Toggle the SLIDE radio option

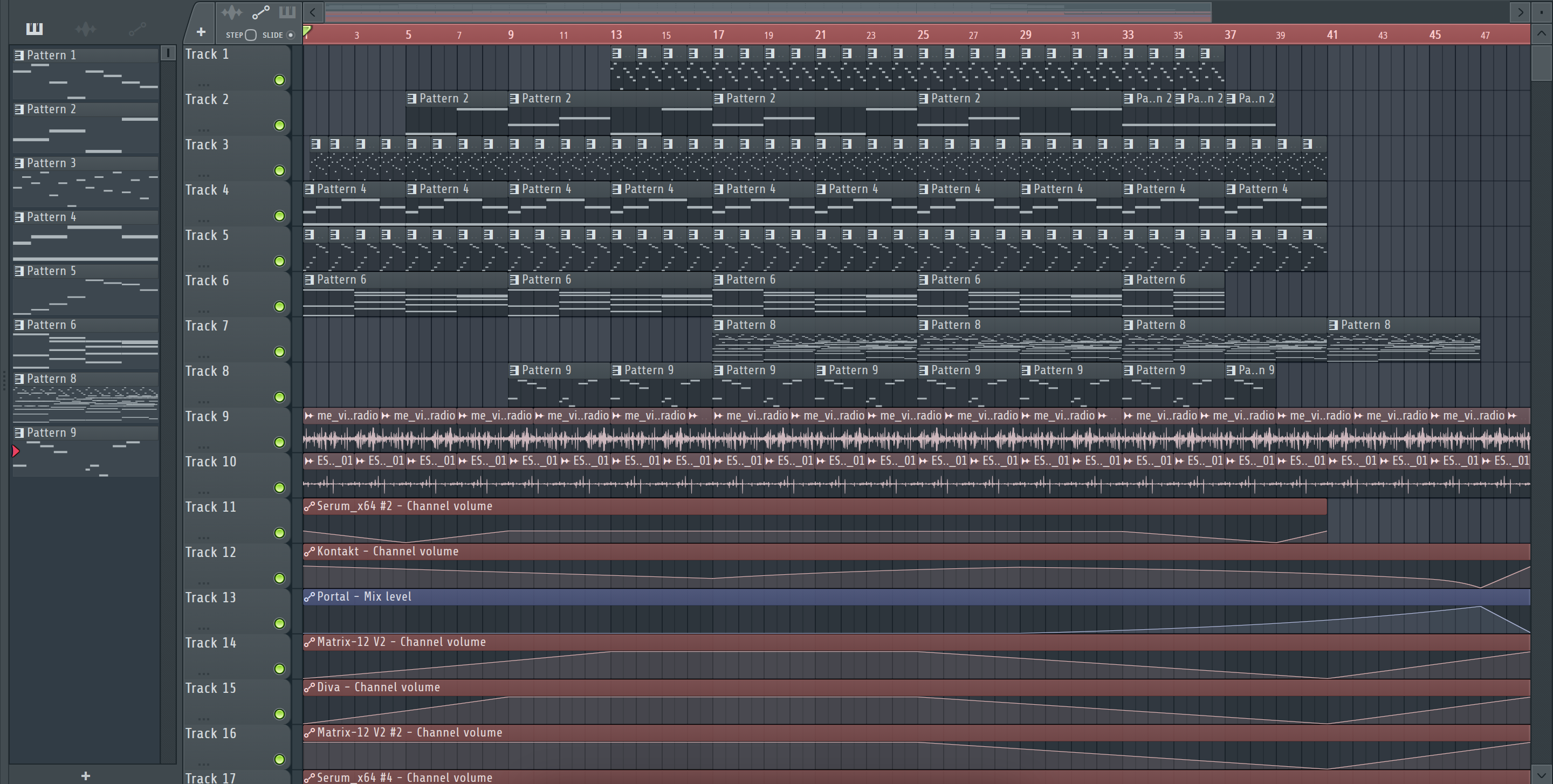click(x=291, y=35)
